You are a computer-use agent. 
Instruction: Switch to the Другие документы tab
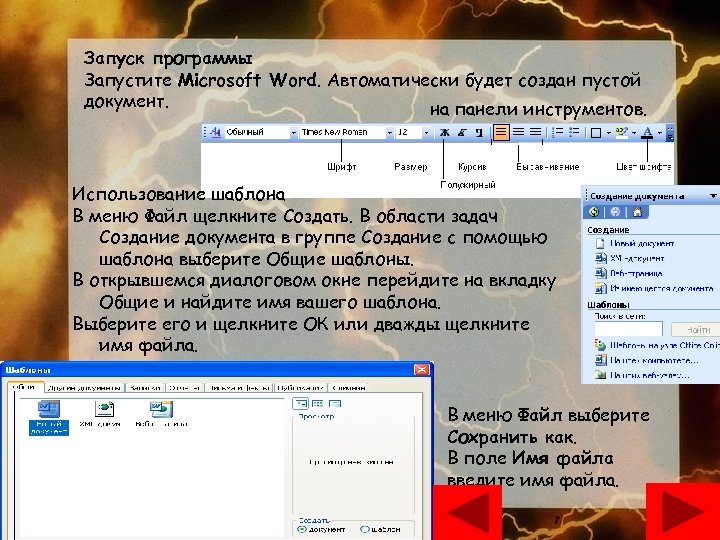(84, 388)
